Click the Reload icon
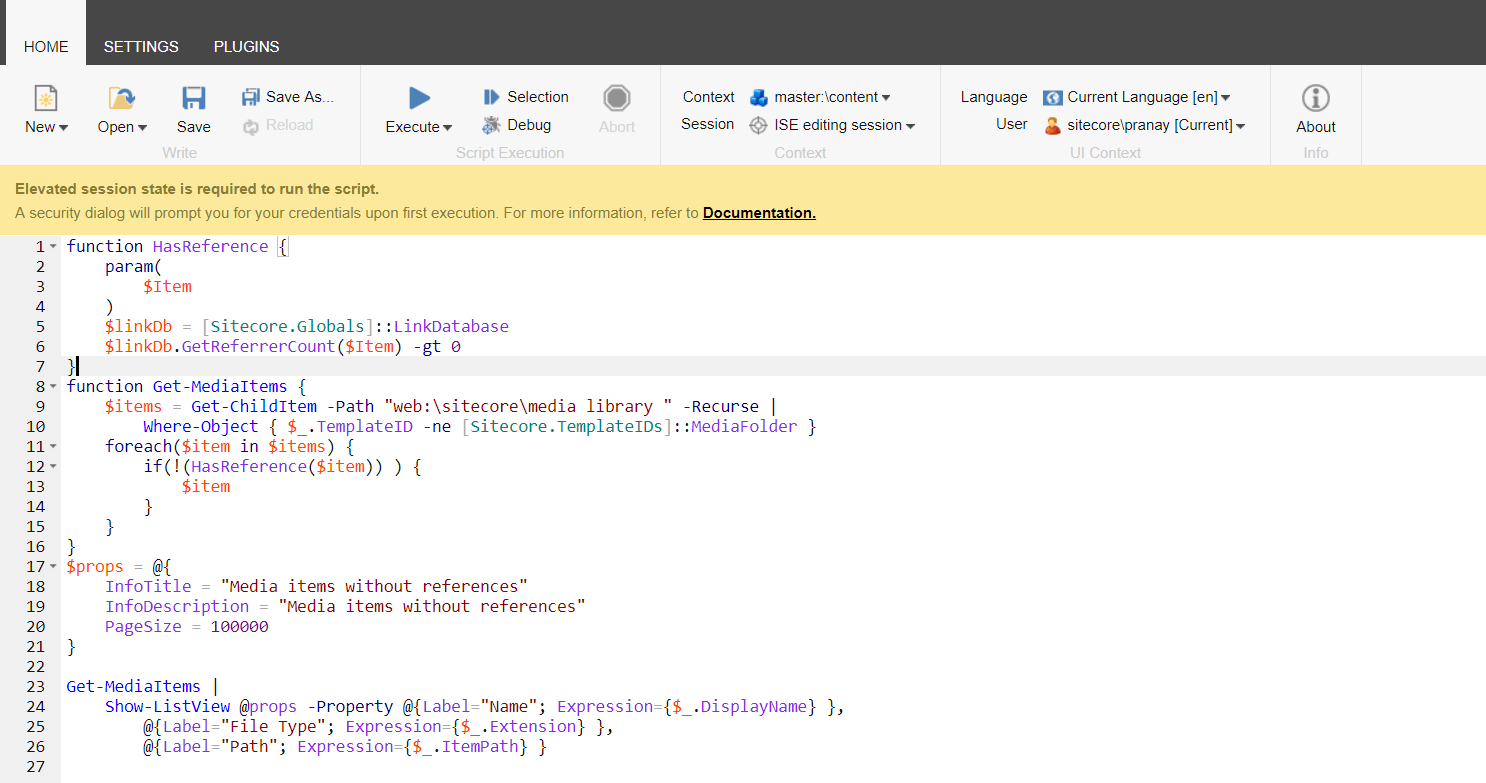Image resolution: width=1486 pixels, height=783 pixels. point(251,125)
